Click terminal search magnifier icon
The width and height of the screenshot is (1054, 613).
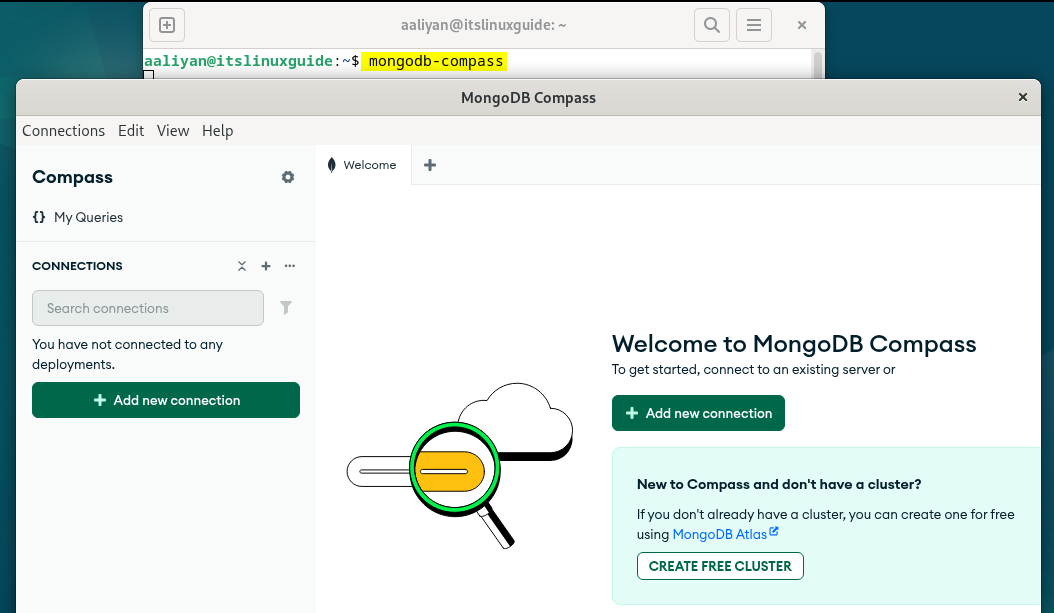click(711, 25)
